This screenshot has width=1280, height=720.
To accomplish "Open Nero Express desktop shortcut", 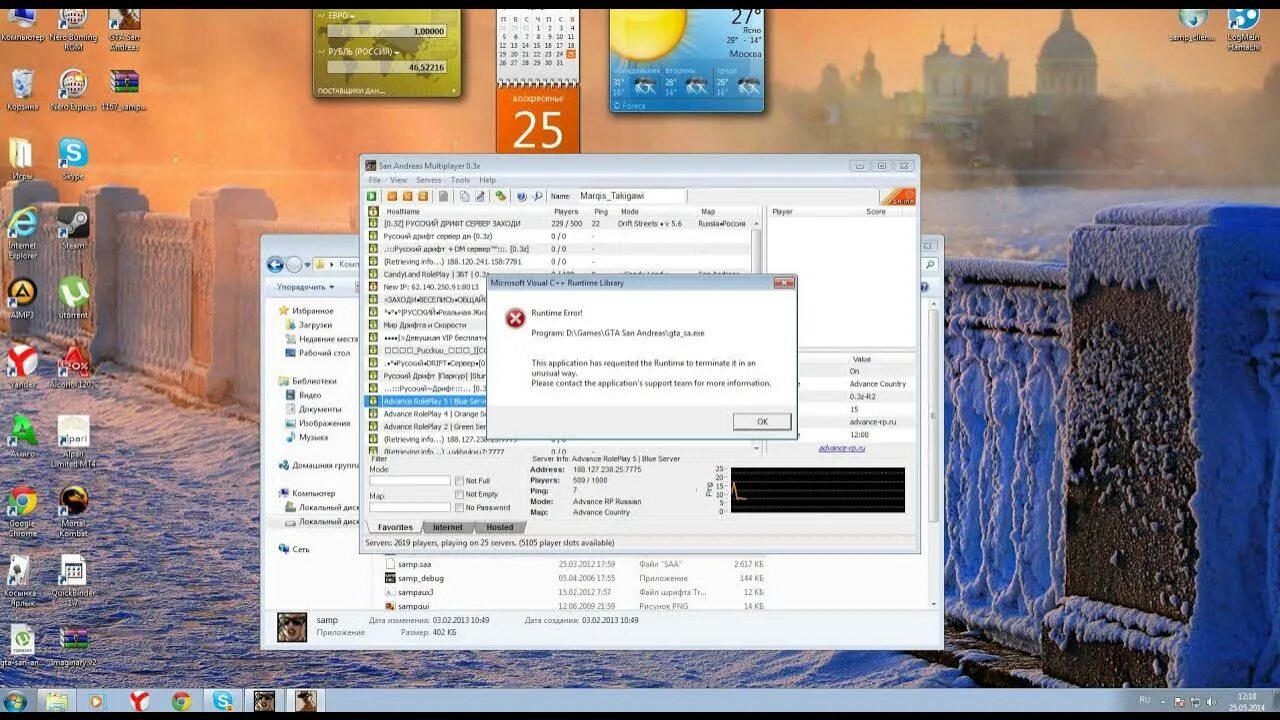I will 72,90.
